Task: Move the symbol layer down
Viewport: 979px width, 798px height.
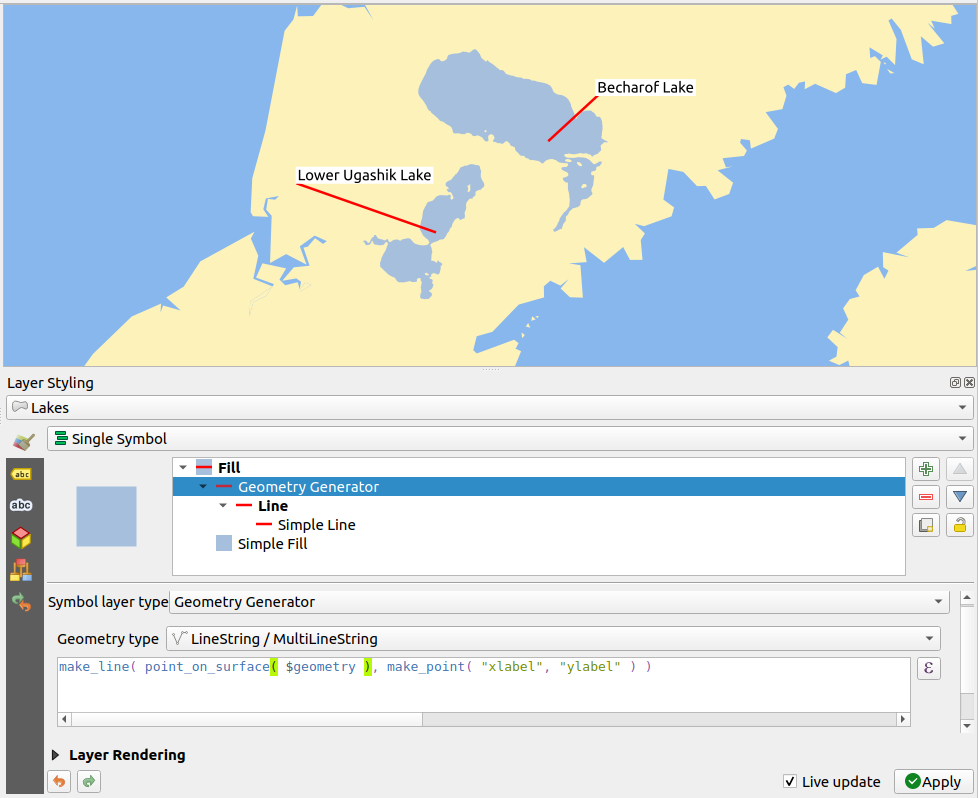Action: pos(959,497)
